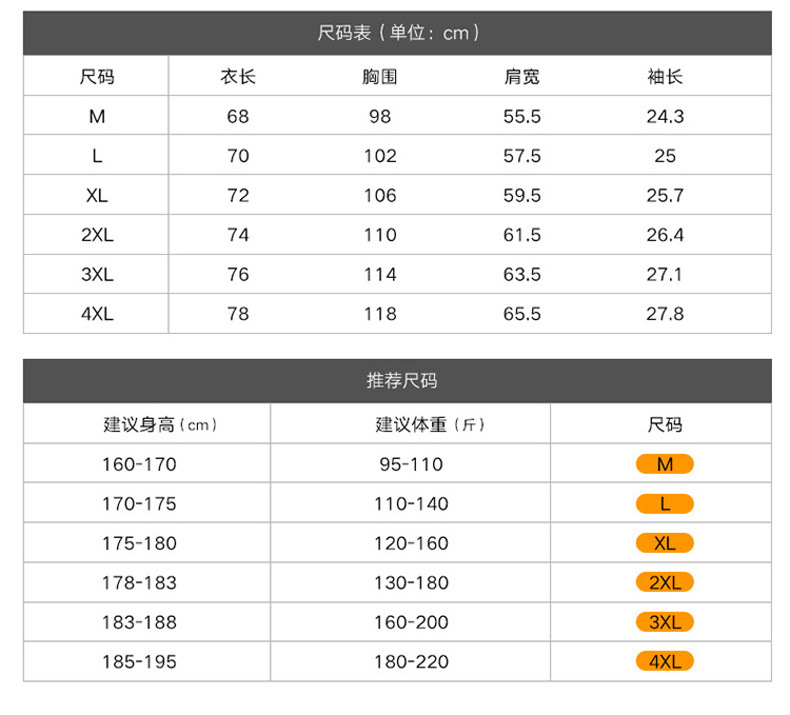Image resolution: width=790 pixels, height=715 pixels.
Task: Choose the orange 4XL size badge
Action: coord(664,662)
